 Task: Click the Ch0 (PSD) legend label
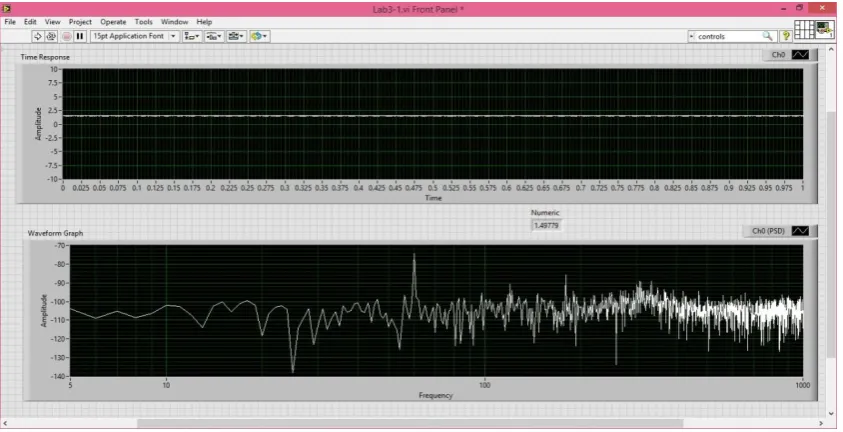(768, 231)
